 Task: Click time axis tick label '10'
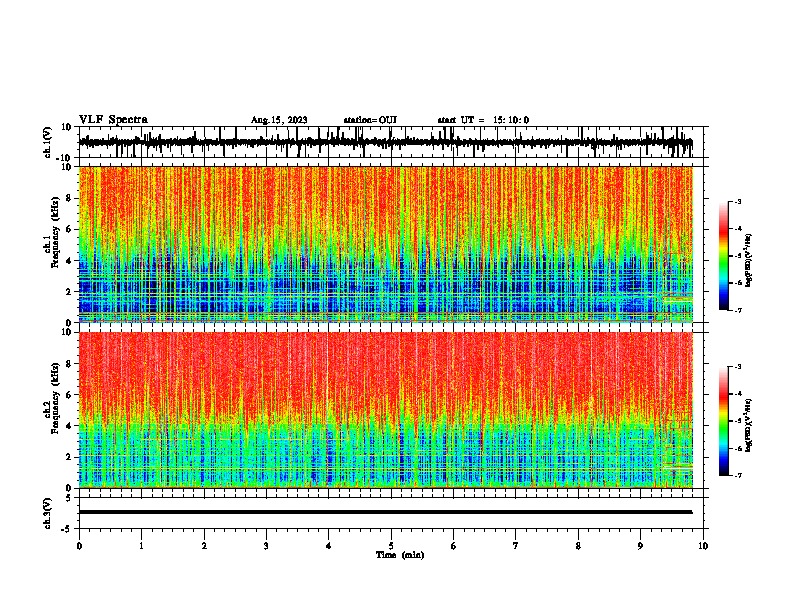coord(703,546)
